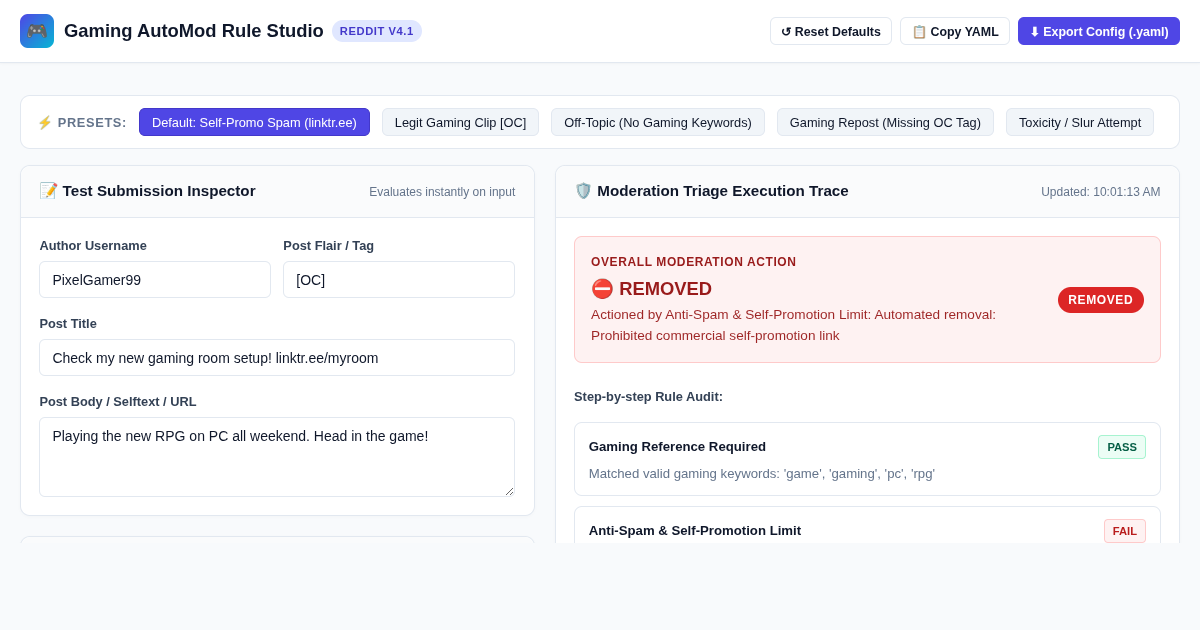Screen dimensions: 1200x630
Task: Click the matched gaming keywords text
Action: [762, 474]
